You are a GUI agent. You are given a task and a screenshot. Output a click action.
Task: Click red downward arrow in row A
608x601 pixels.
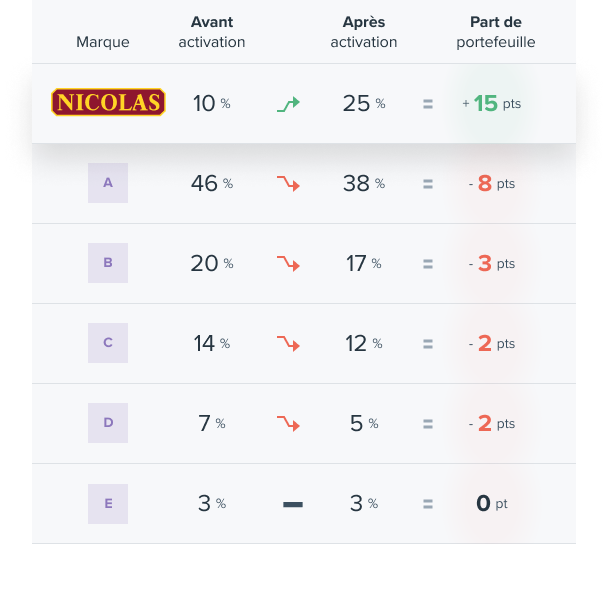(288, 183)
